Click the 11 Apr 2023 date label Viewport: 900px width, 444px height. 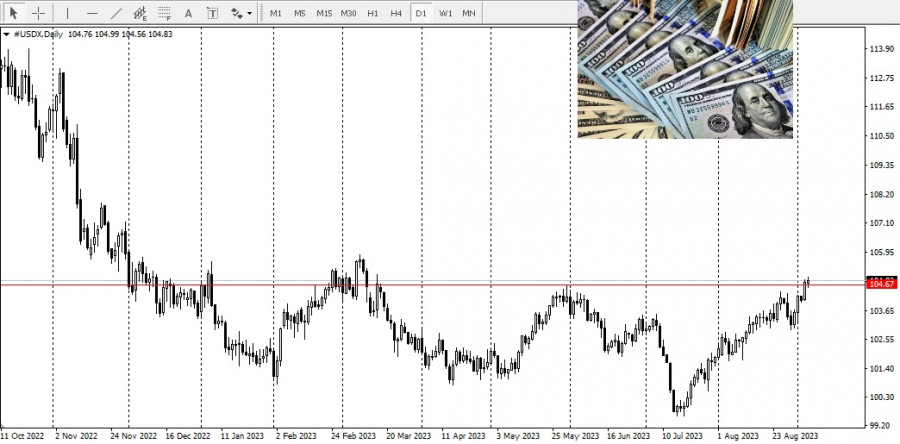point(463,436)
